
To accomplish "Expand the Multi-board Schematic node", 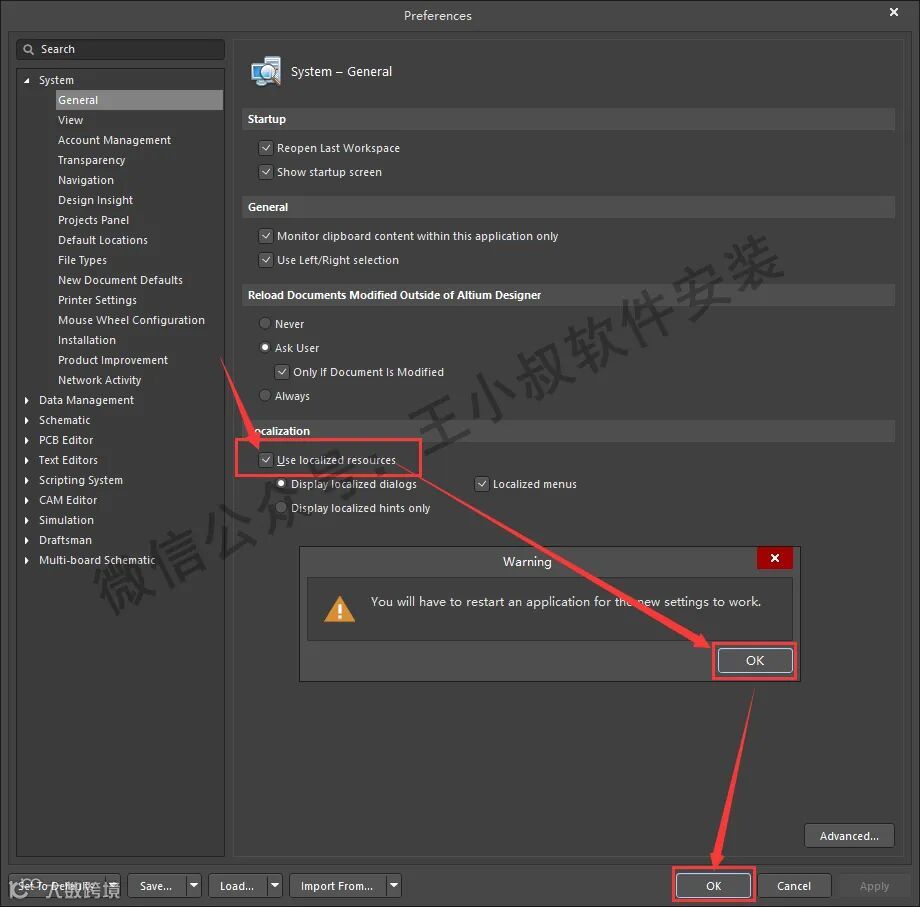I will tap(26, 560).
